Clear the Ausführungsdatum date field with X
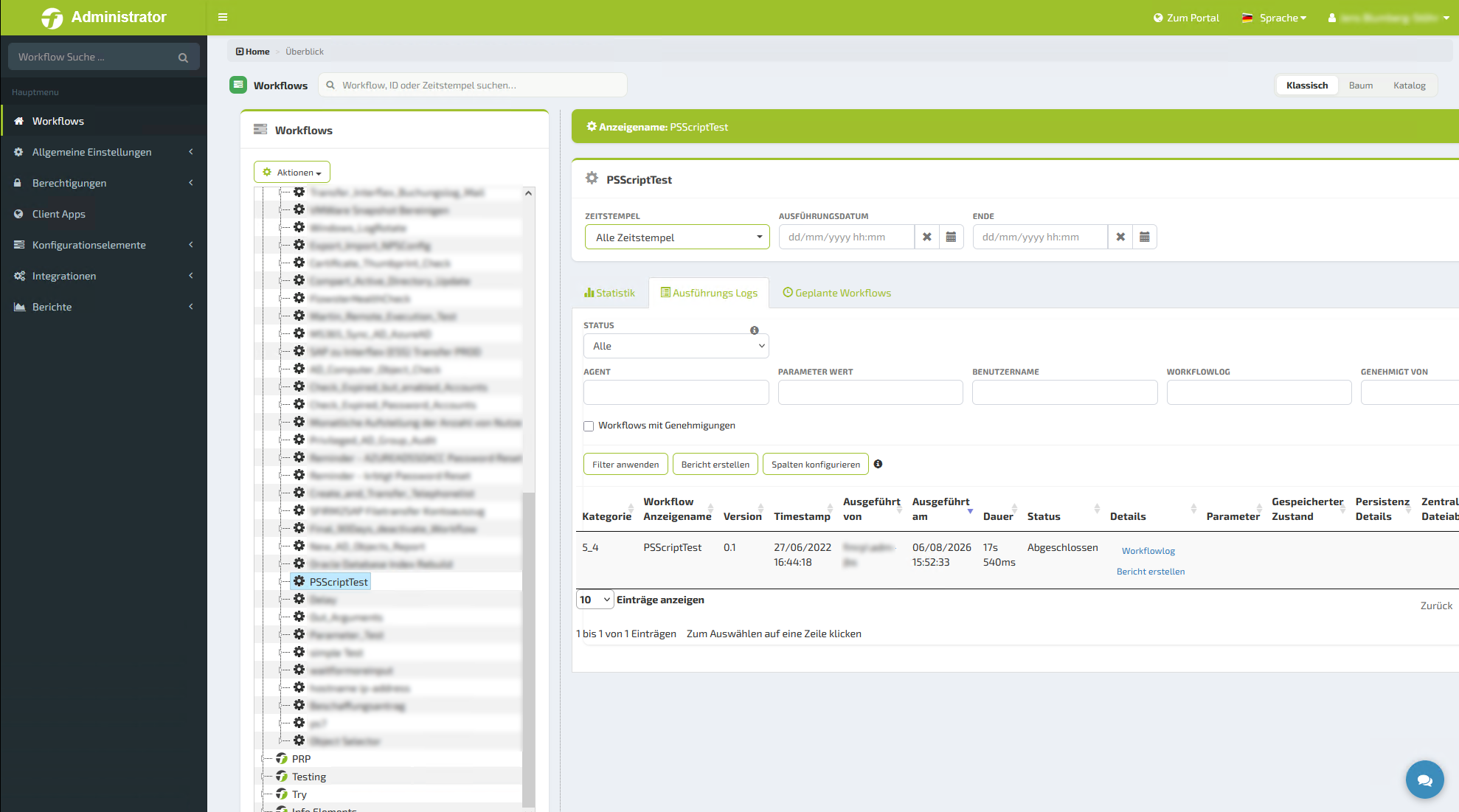Screen dimensions: 1459x812 (x=927, y=237)
